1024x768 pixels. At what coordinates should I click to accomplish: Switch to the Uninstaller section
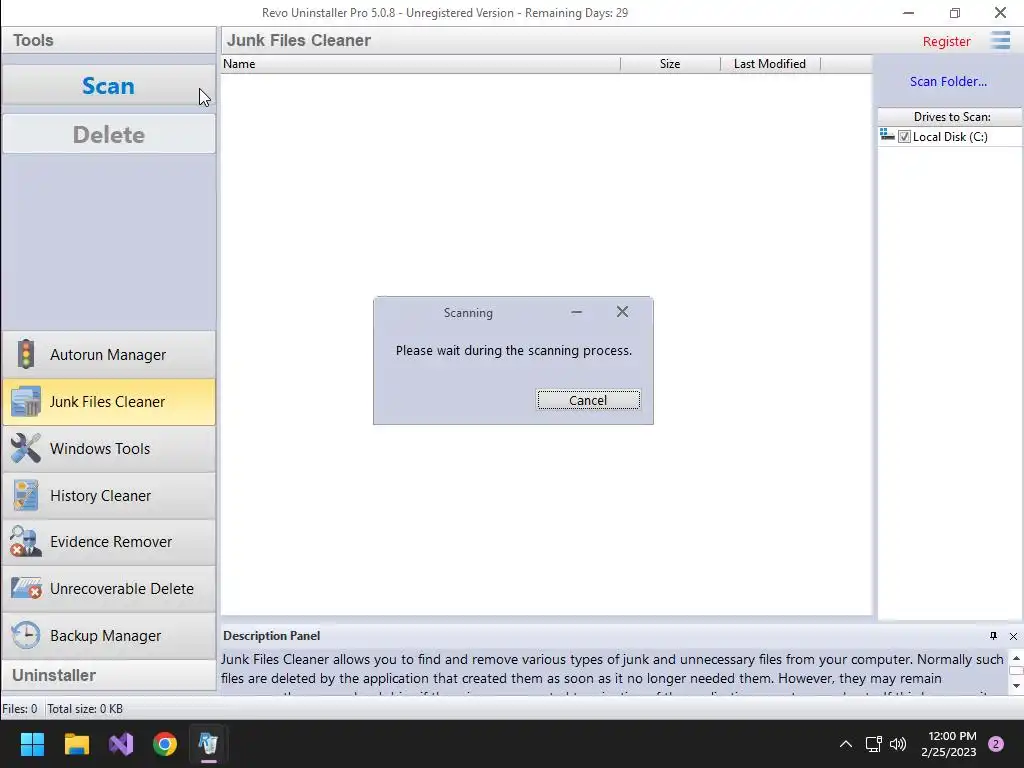tap(108, 675)
